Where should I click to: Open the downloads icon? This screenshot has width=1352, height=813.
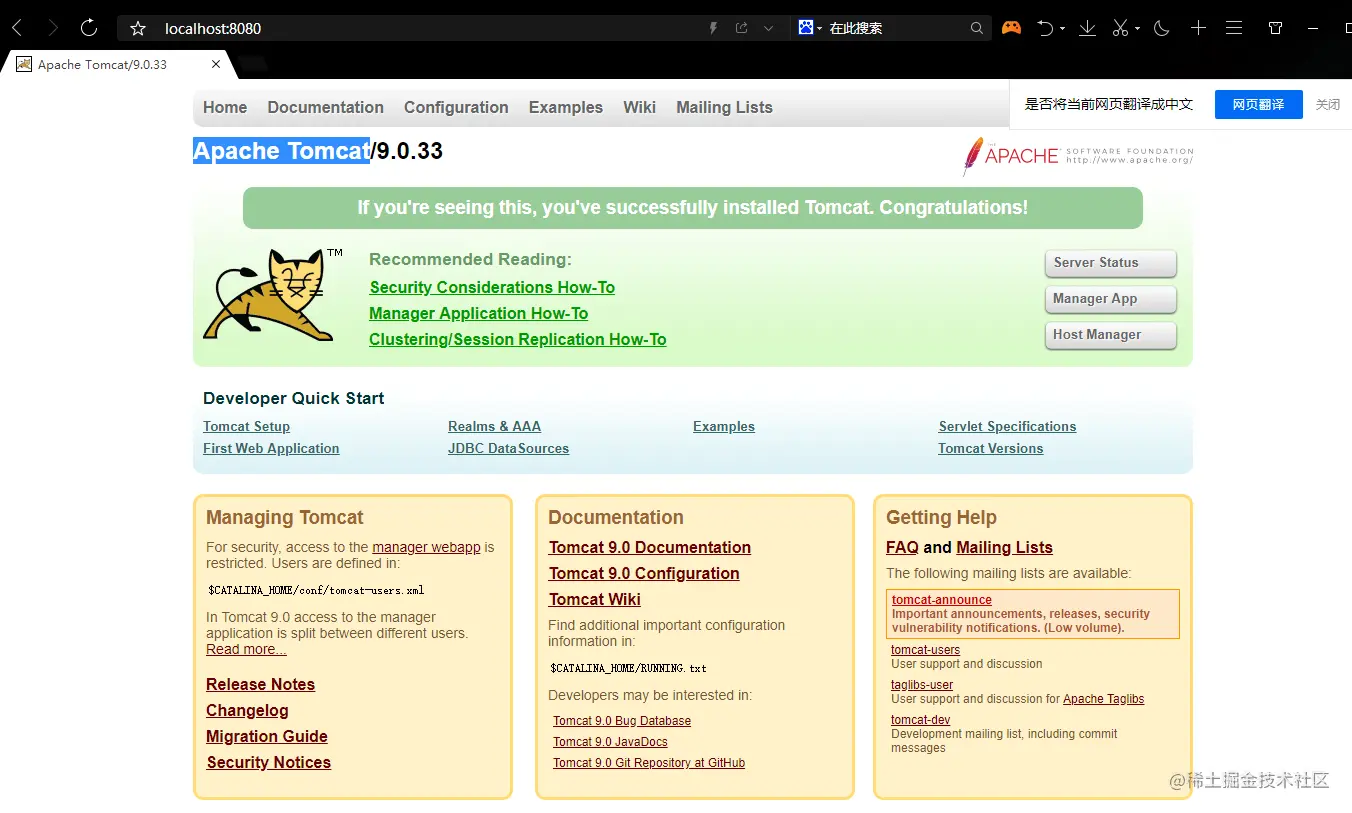click(x=1087, y=28)
